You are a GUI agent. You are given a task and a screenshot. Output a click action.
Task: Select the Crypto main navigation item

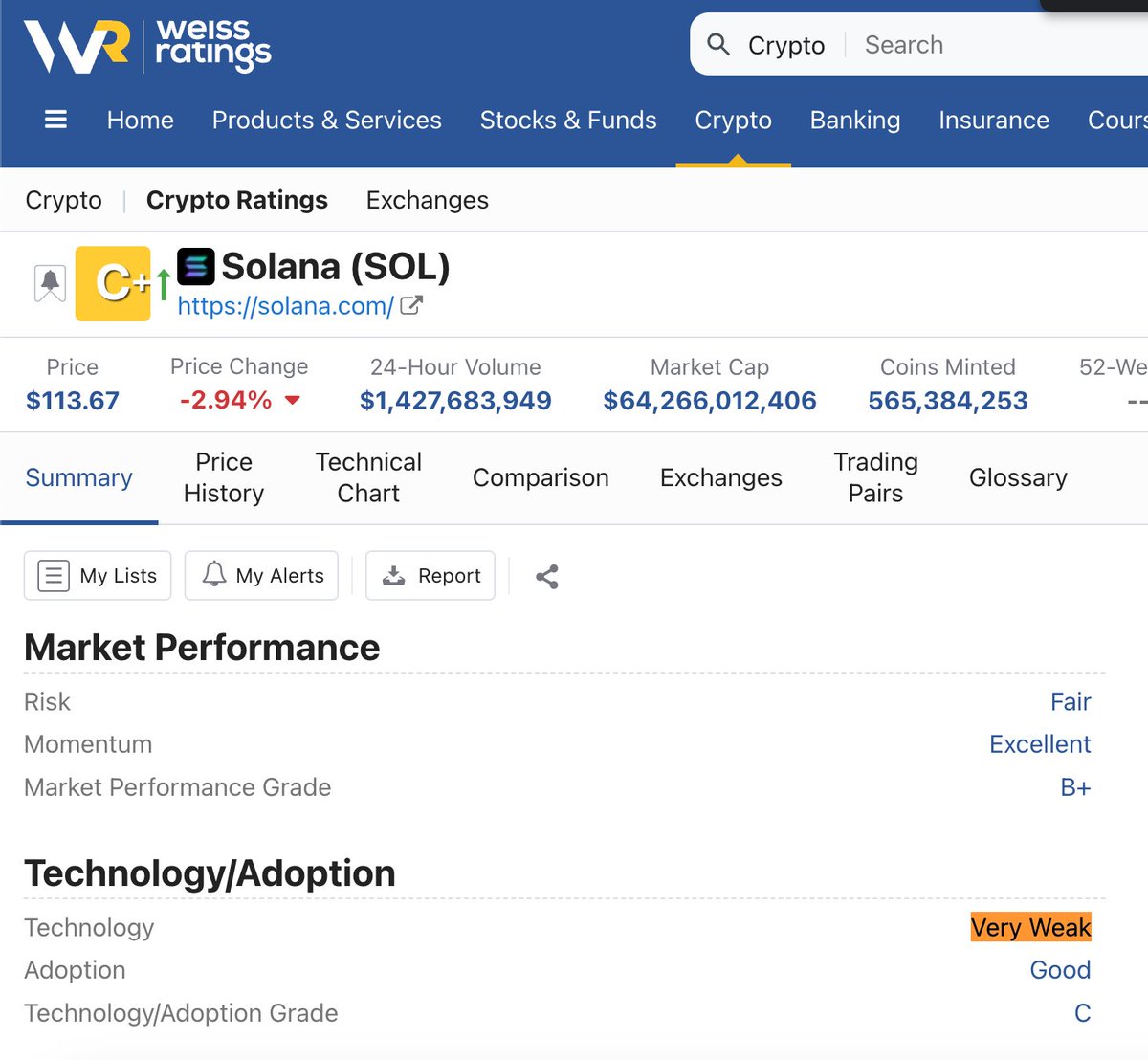[734, 120]
